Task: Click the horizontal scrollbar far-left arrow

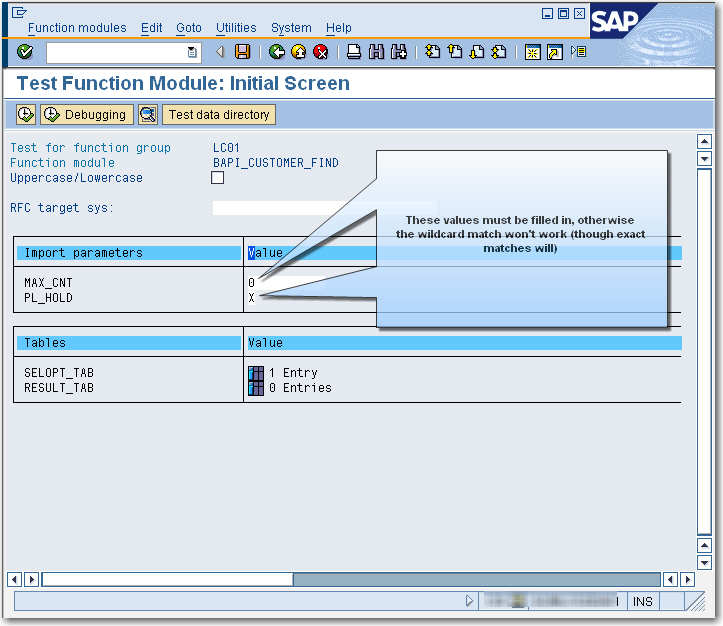Action: [x=14, y=579]
